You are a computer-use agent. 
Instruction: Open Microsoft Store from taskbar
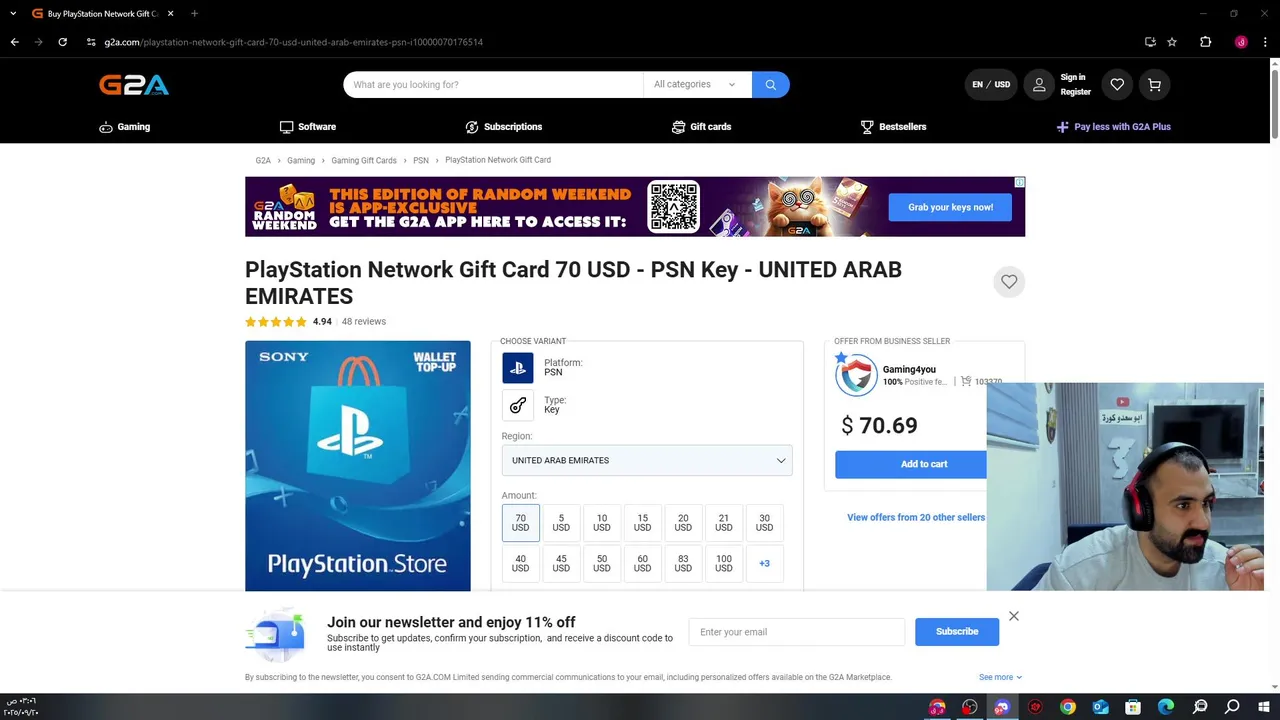pyautogui.click(x=1133, y=707)
